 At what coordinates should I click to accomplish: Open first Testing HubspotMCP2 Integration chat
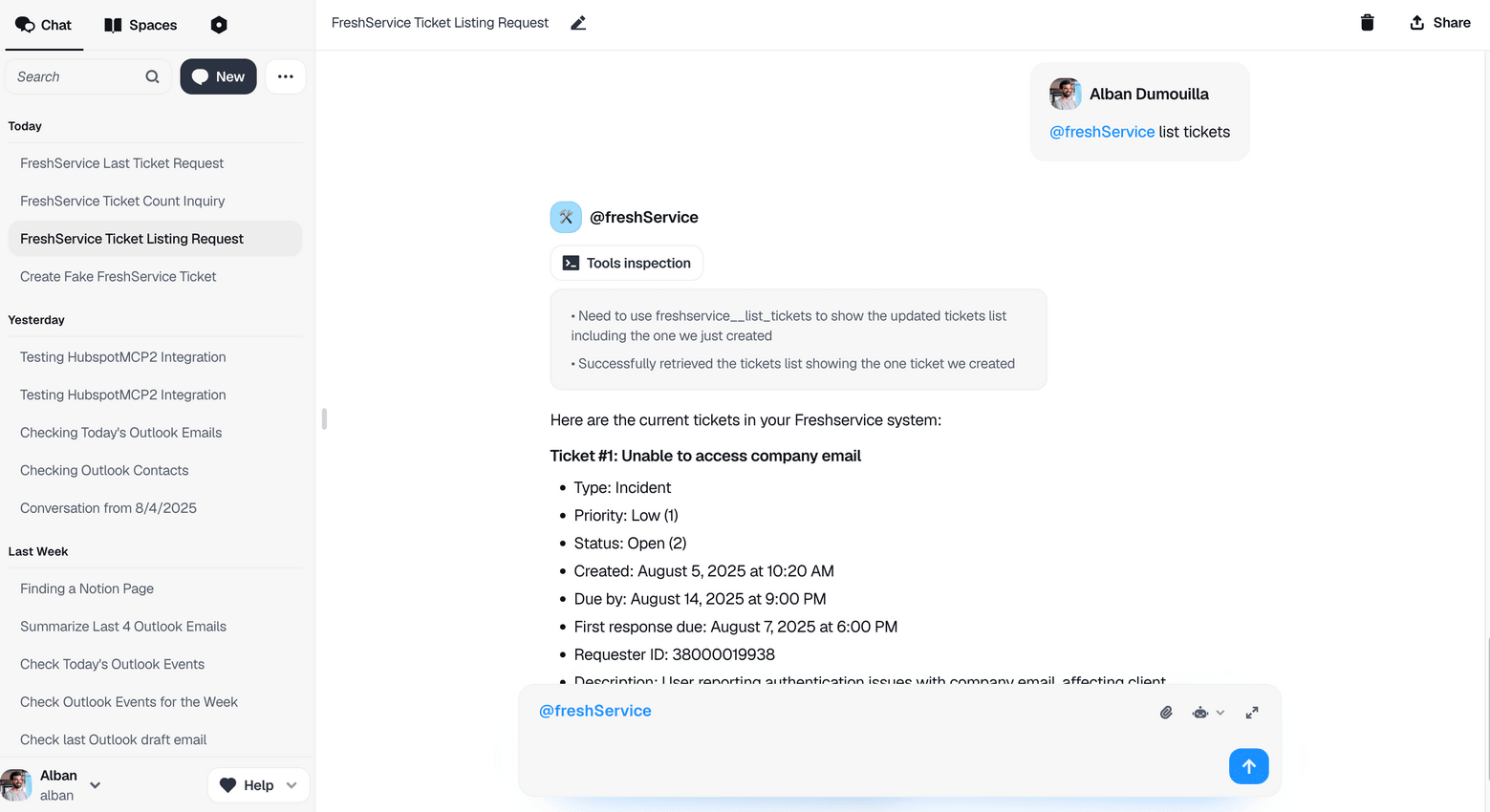[155, 357]
